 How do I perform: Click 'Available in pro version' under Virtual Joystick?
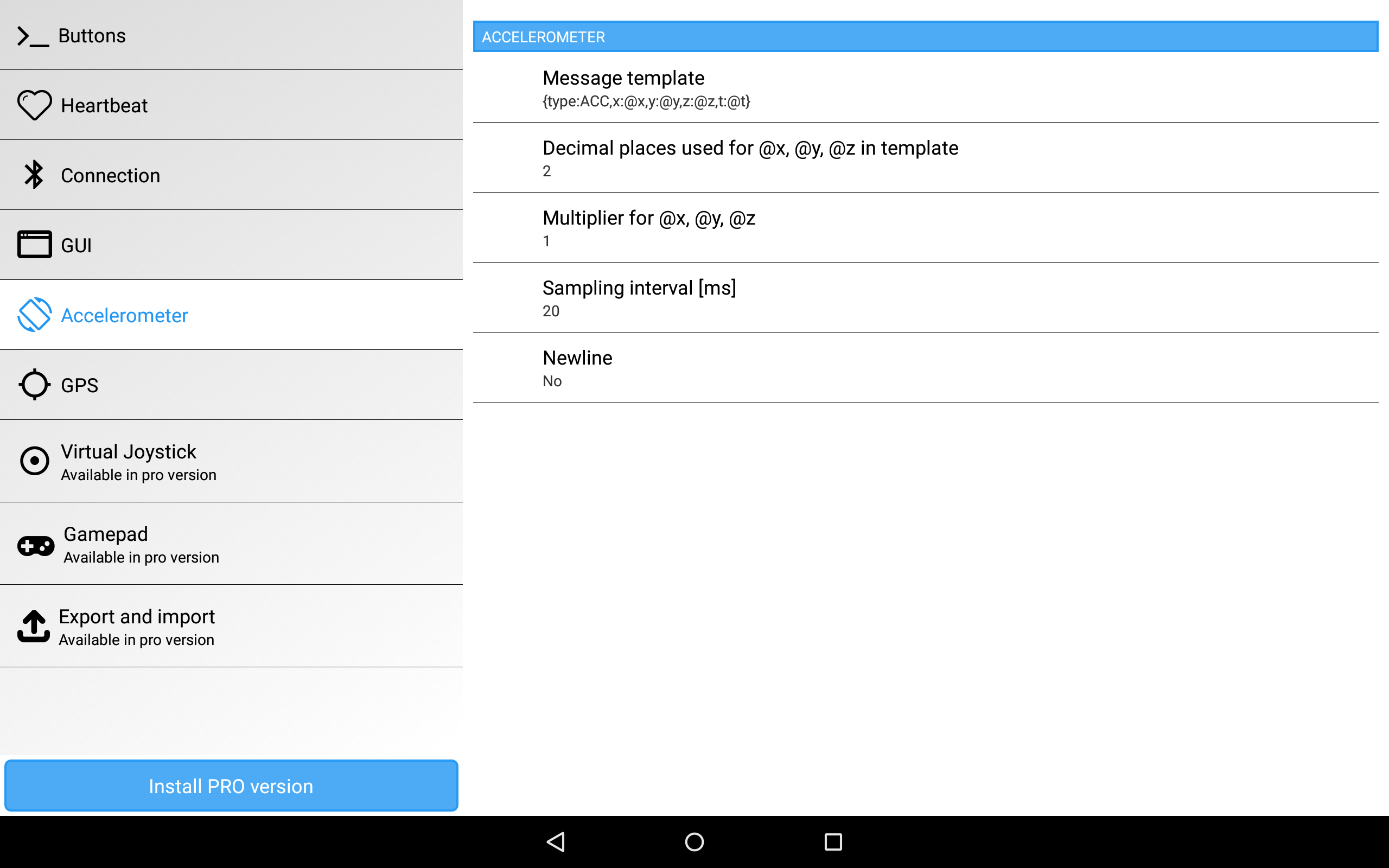[139, 475]
